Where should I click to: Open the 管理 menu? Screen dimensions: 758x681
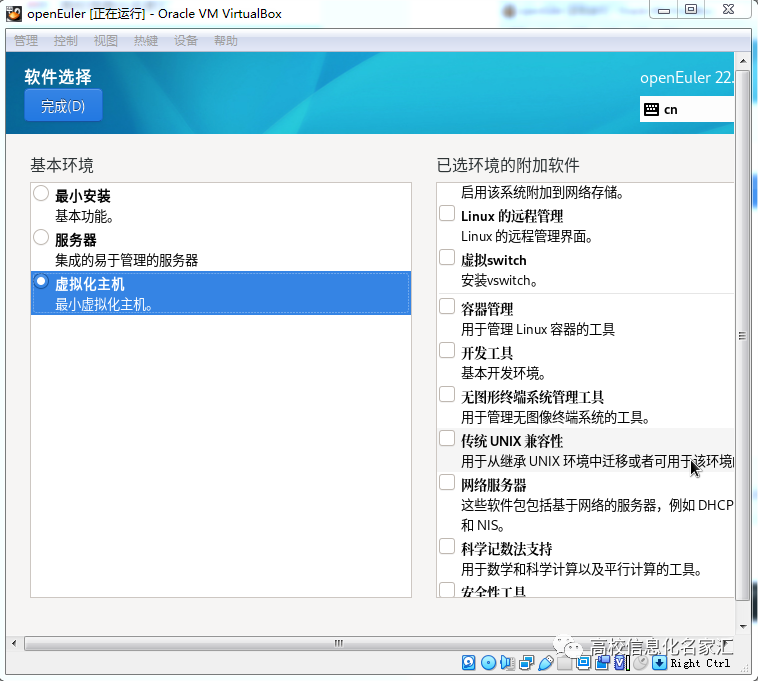point(26,41)
